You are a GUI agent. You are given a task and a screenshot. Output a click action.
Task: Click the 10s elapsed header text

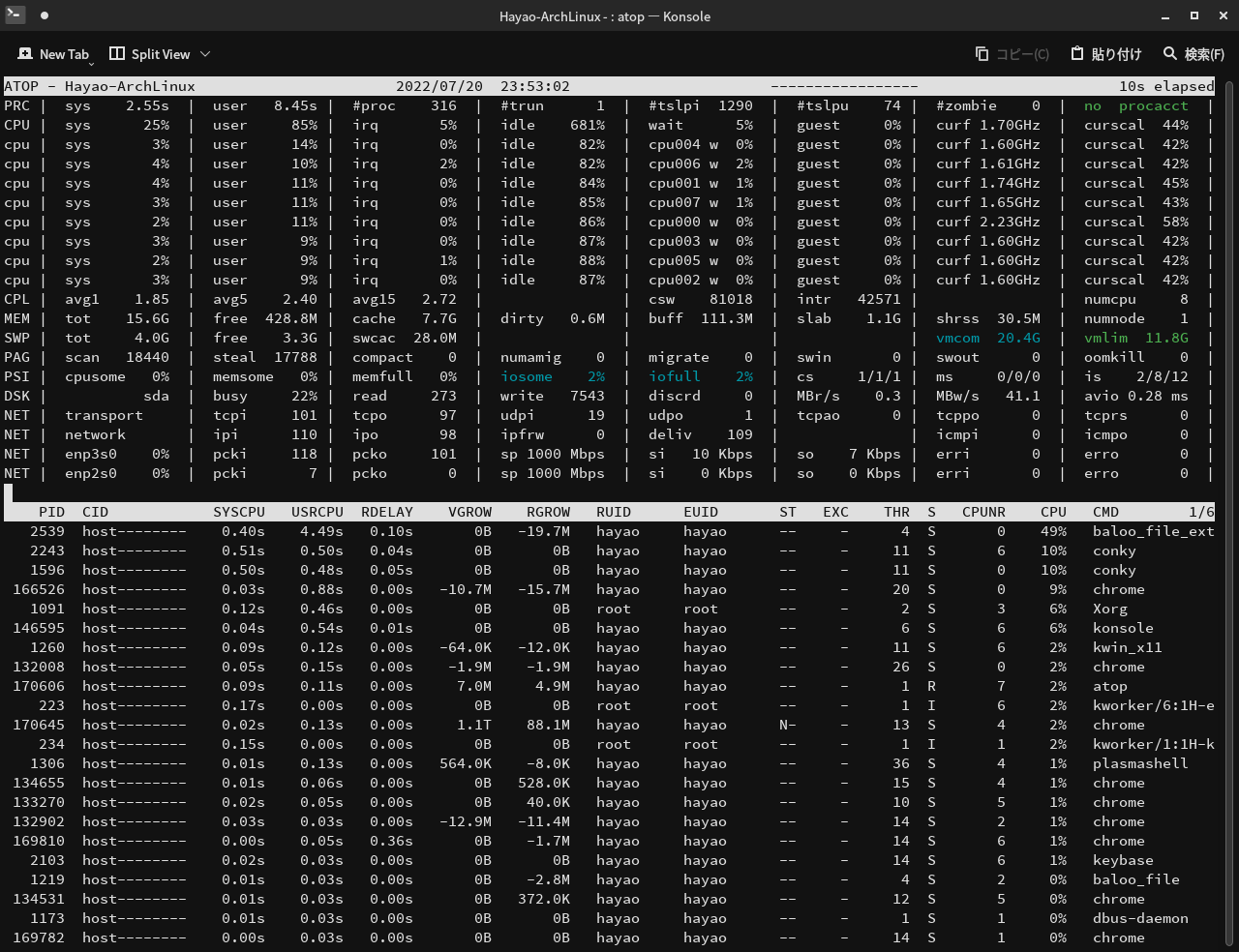[x=1166, y=86]
